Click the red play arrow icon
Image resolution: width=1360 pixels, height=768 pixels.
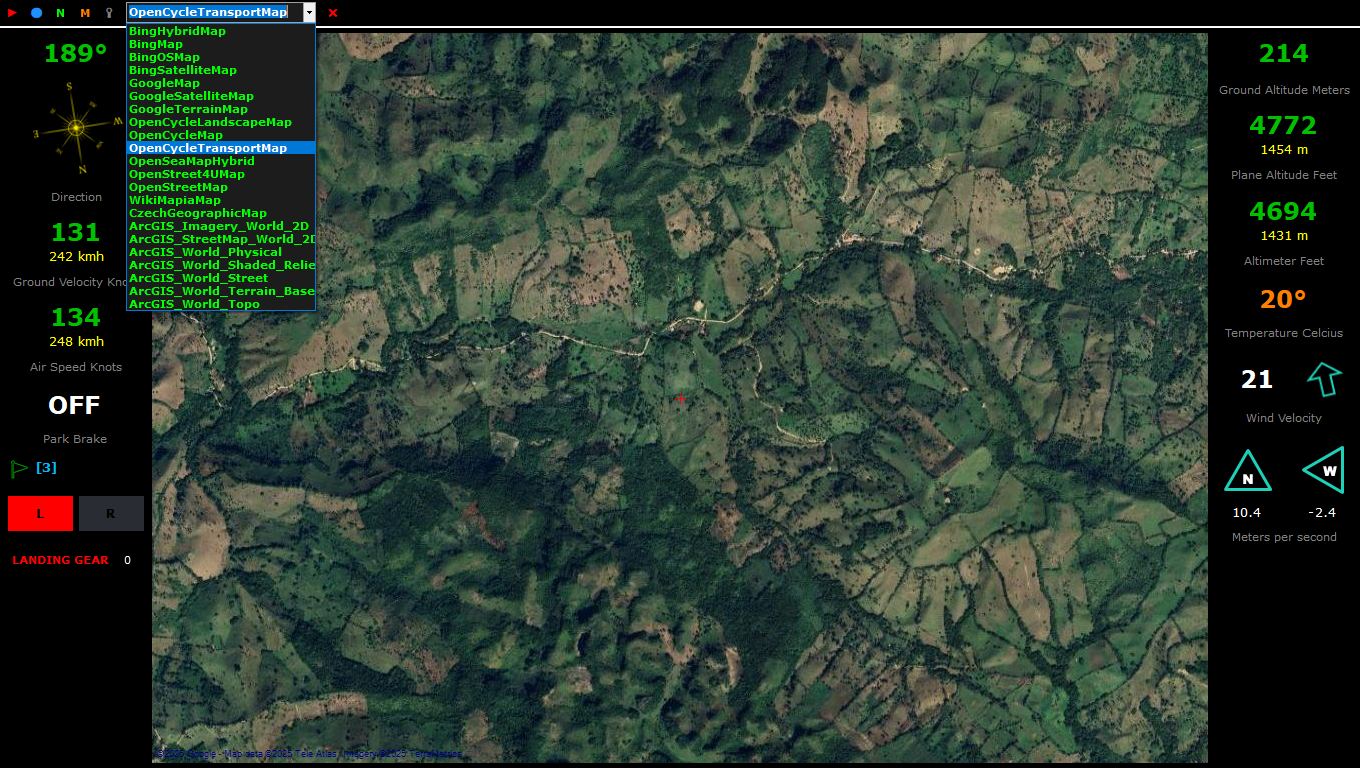pyautogui.click(x=12, y=13)
